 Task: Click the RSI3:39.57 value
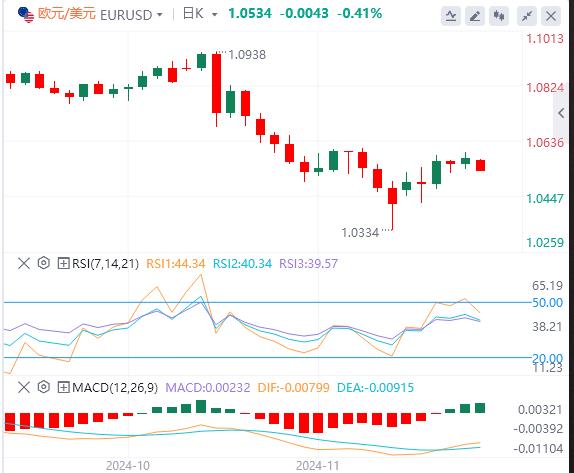308,264
